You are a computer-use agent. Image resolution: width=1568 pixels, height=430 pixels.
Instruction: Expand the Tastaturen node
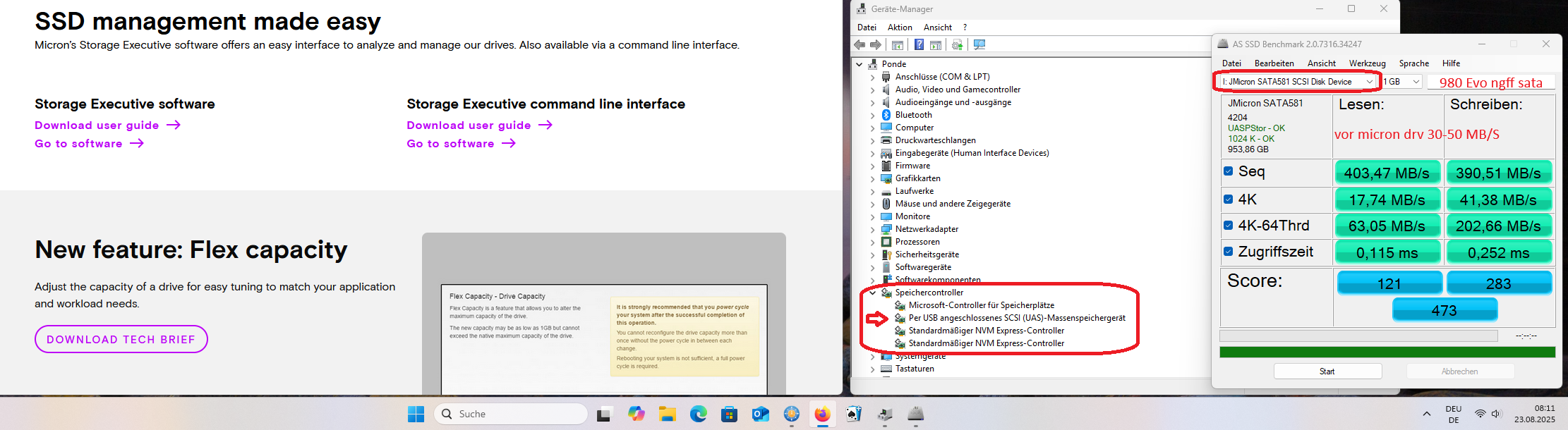click(x=872, y=369)
